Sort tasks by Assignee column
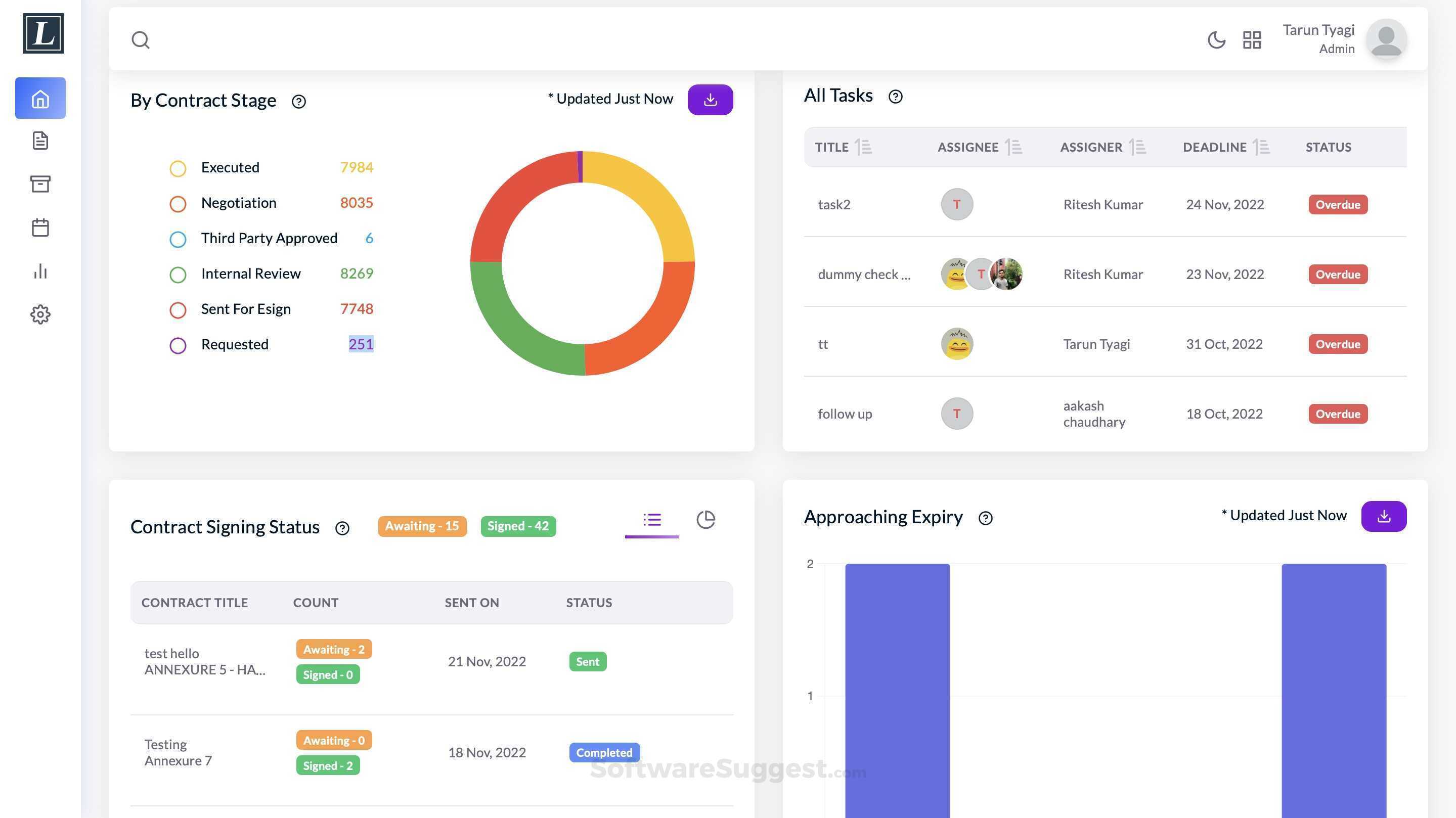 coord(1013,148)
